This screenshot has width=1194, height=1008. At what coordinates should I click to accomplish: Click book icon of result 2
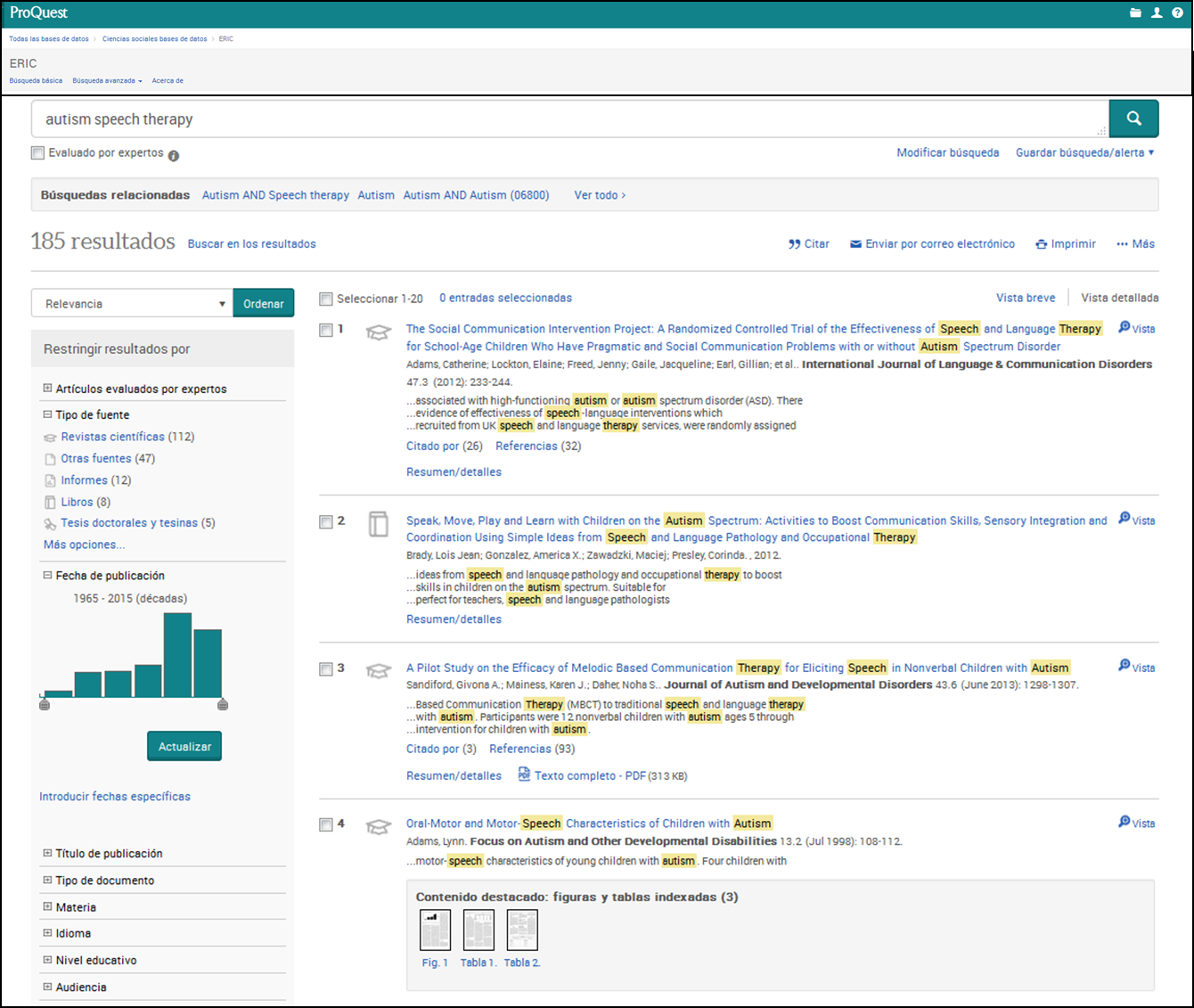379,524
